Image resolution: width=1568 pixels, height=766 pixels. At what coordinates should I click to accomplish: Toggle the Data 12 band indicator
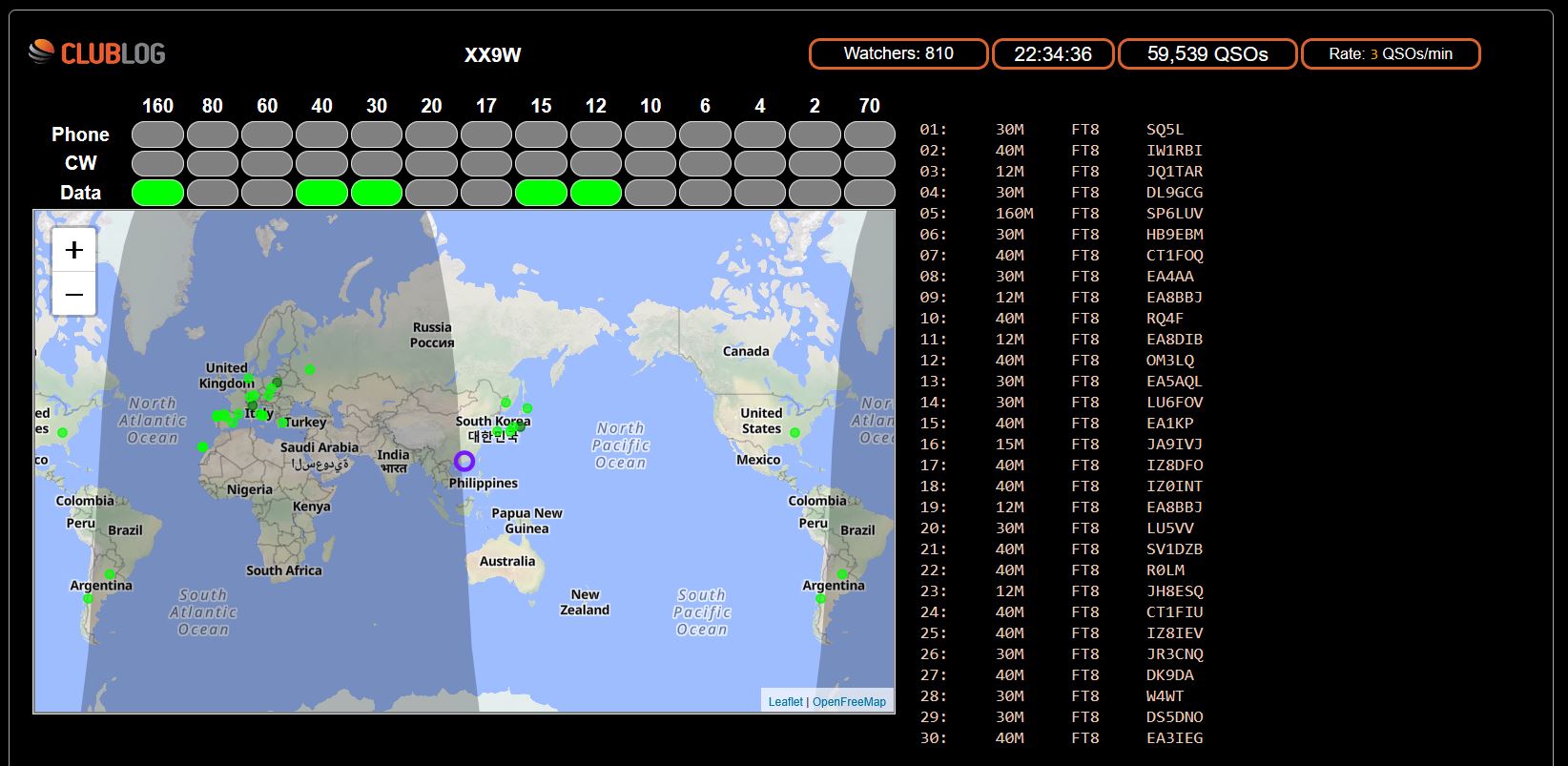click(595, 193)
